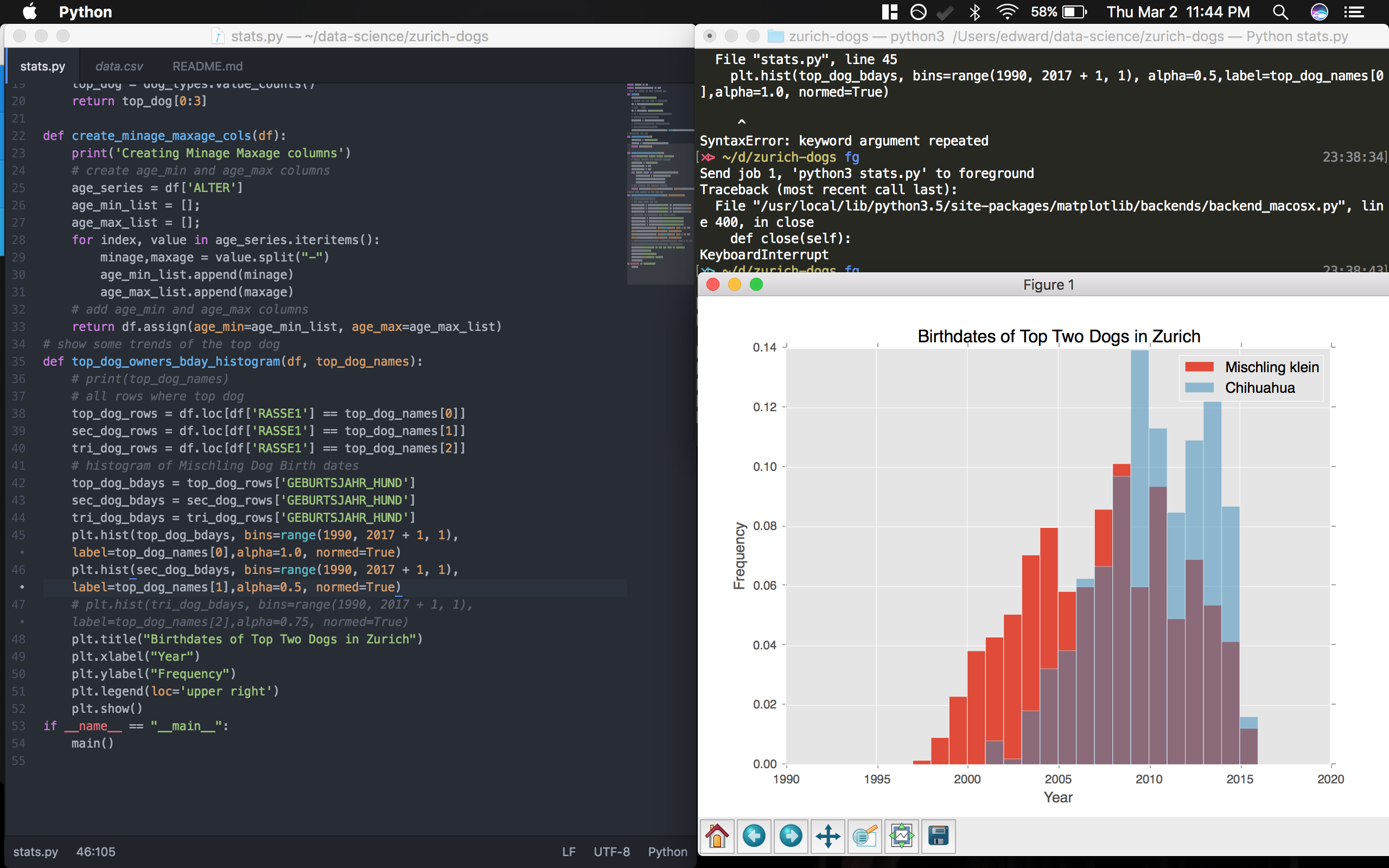The width and height of the screenshot is (1389, 868).
Task: Open Notification Center list icon
Action: pos(1354,12)
